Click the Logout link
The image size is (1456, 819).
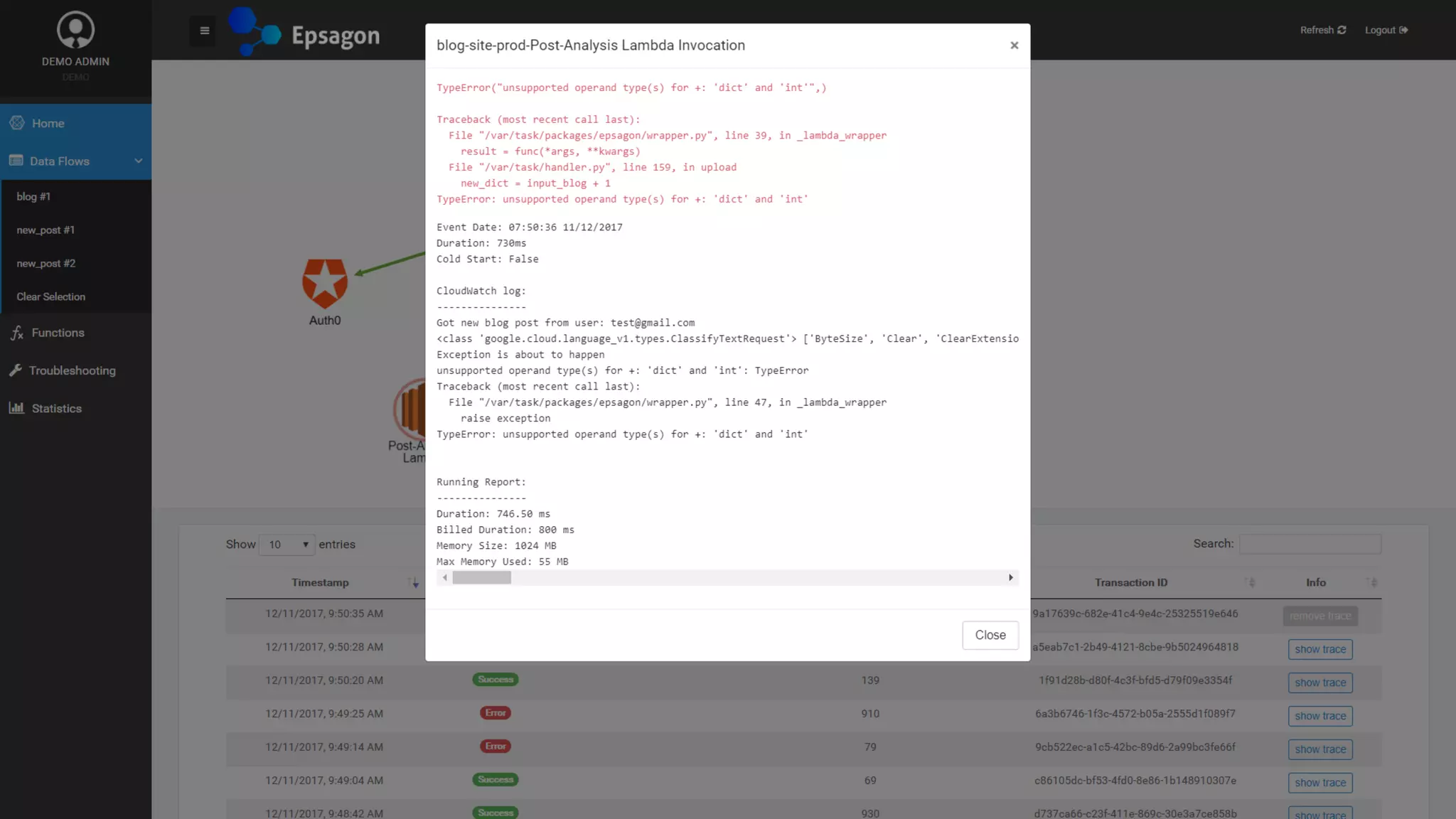point(1386,30)
